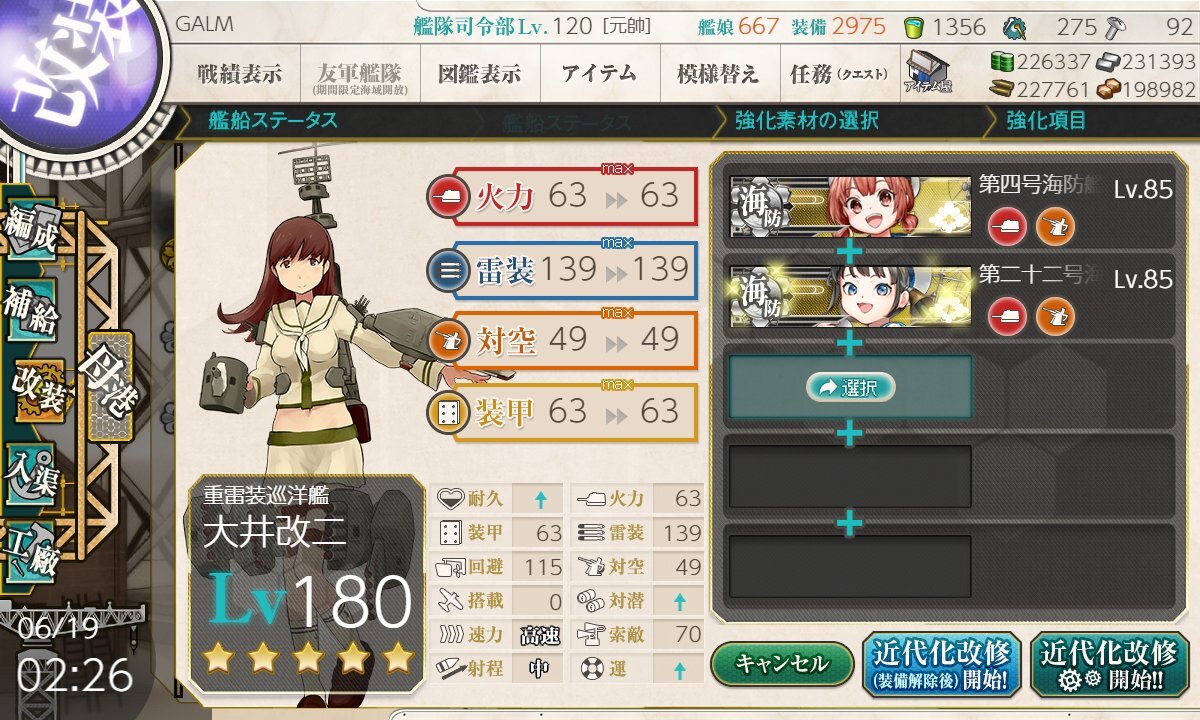Open the 図鑑表示 encyclopedia tab

click(480, 73)
